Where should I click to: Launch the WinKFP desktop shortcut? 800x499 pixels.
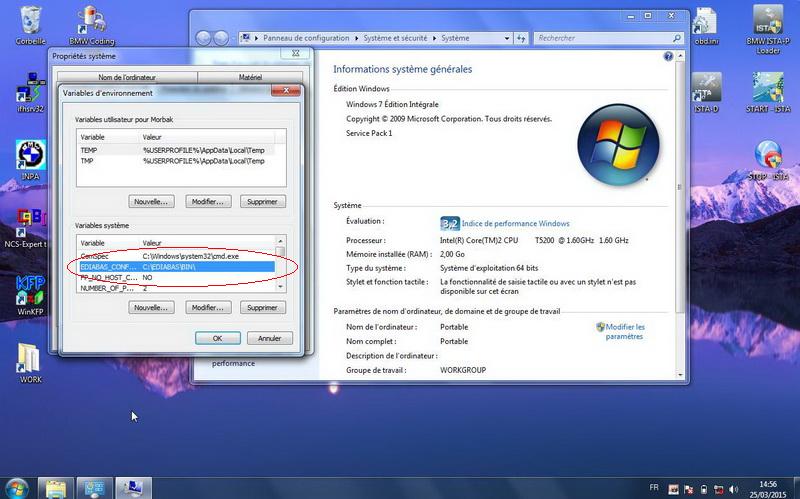(x=30, y=295)
